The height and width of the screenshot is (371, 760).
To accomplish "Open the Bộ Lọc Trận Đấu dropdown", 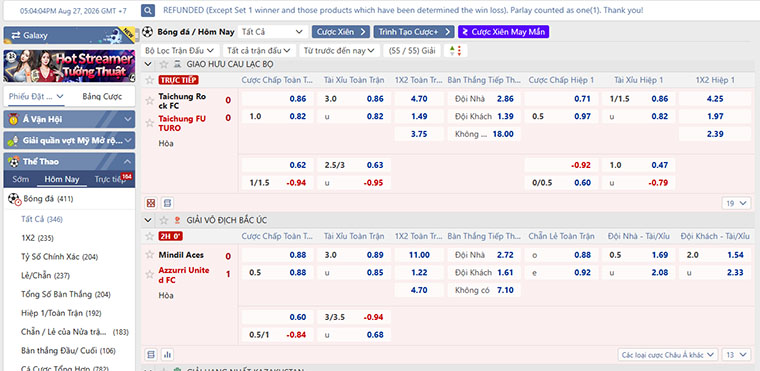I will pos(179,50).
